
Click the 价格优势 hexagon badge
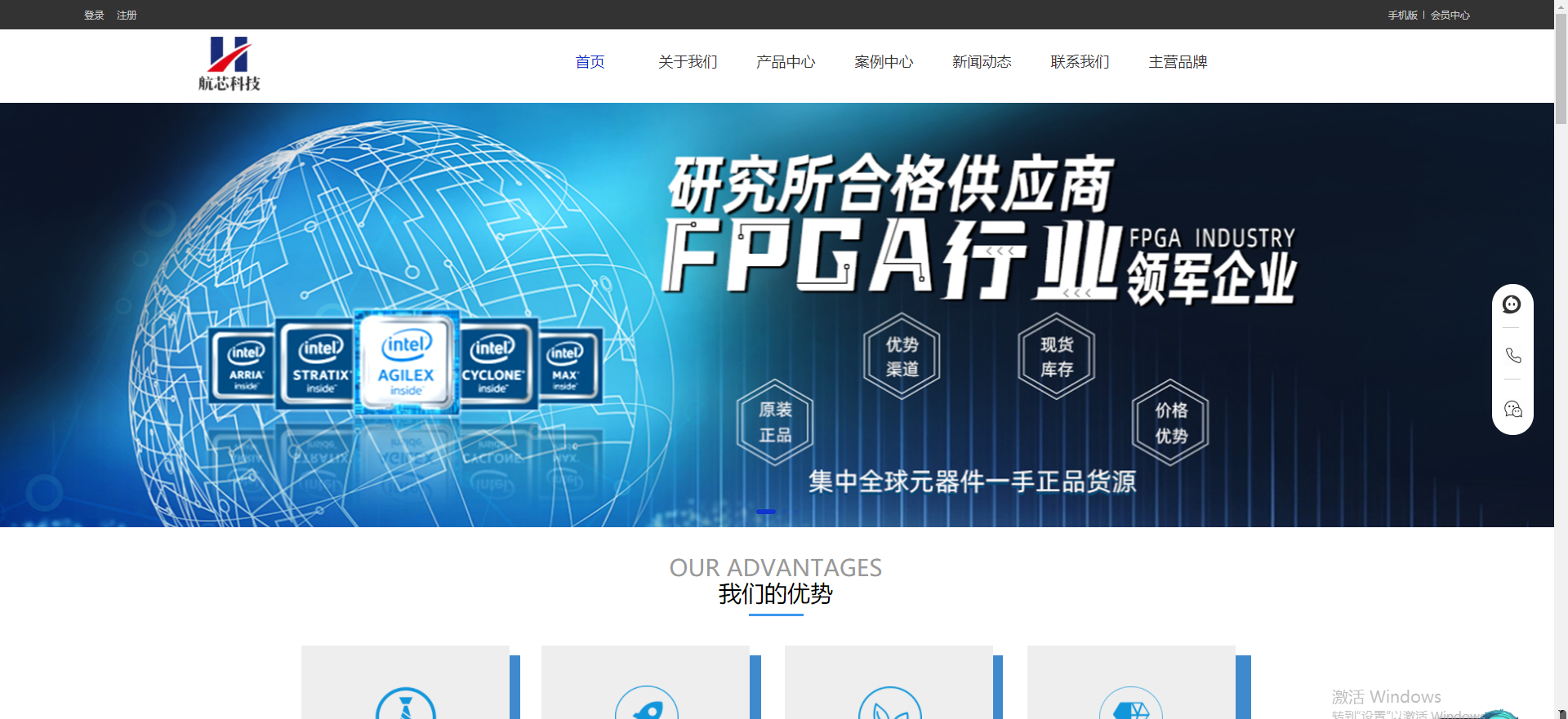point(1170,422)
